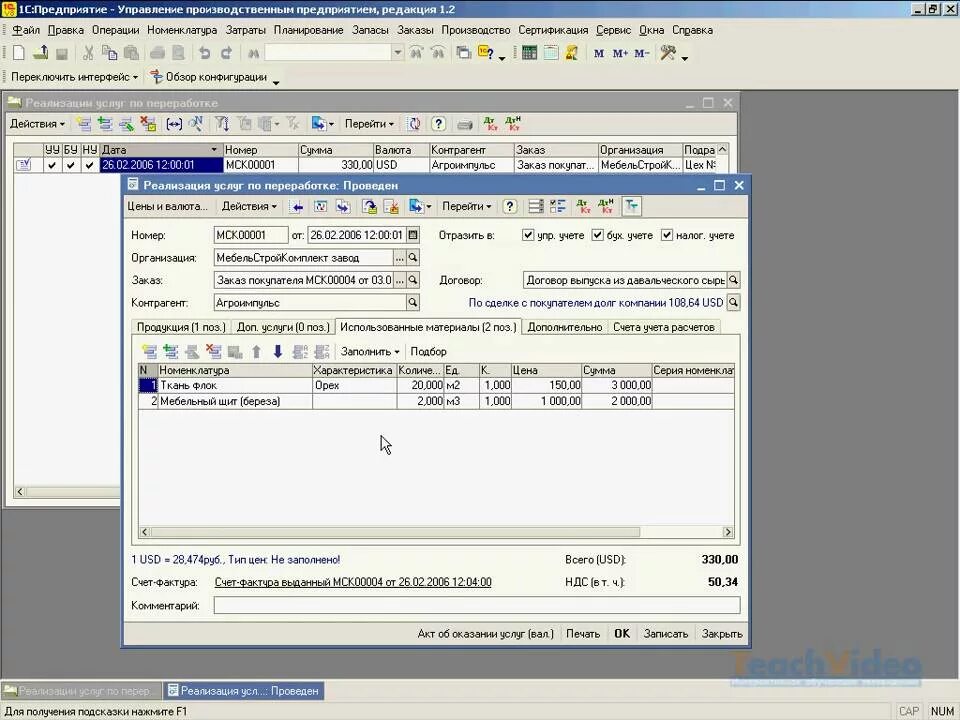
Task: Toggle the упр. учете checkbox
Action: (x=528, y=235)
